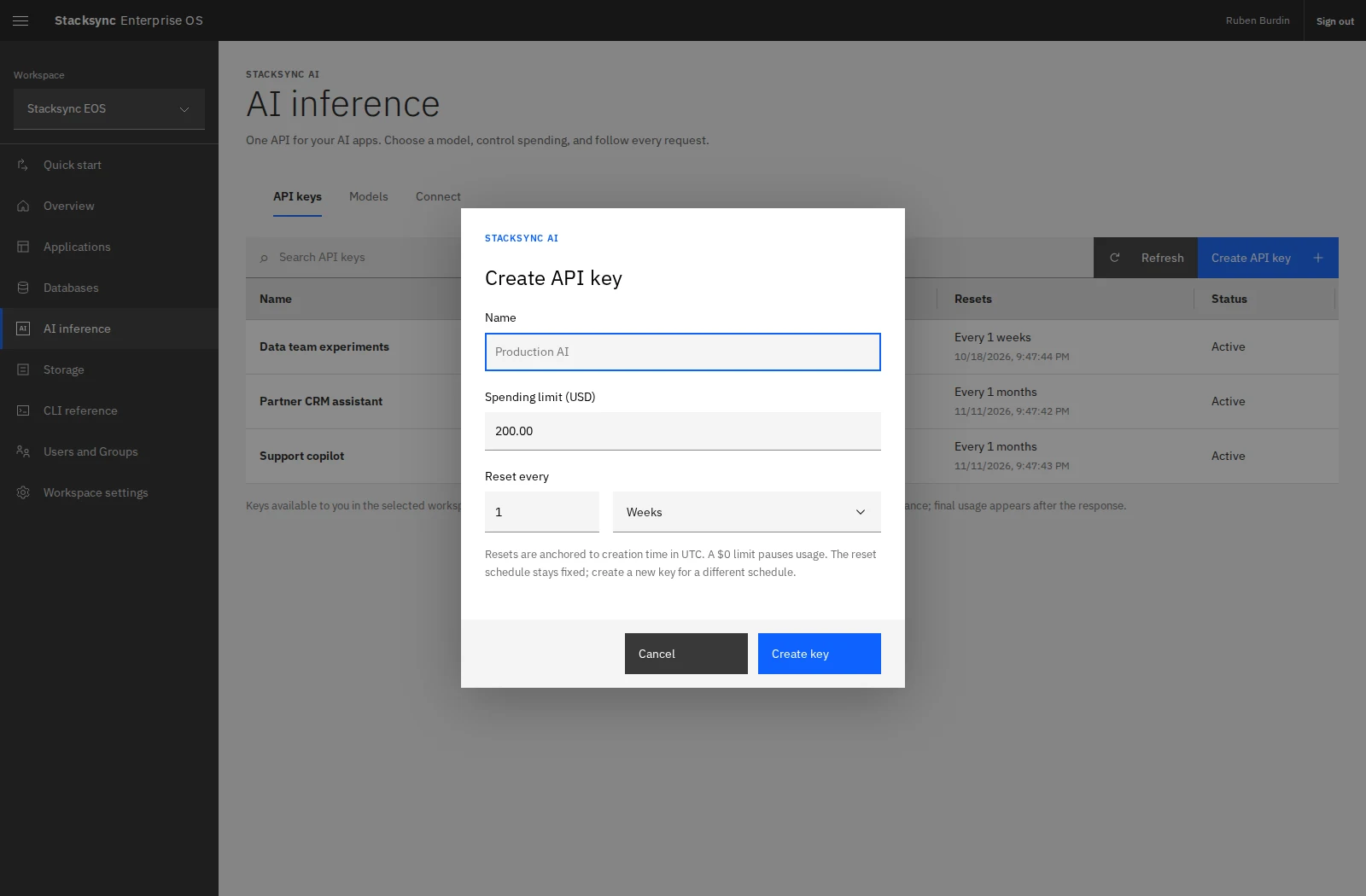Click the Reset every number field
The height and width of the screenshot is (896, 1366).
pos(542,512)
